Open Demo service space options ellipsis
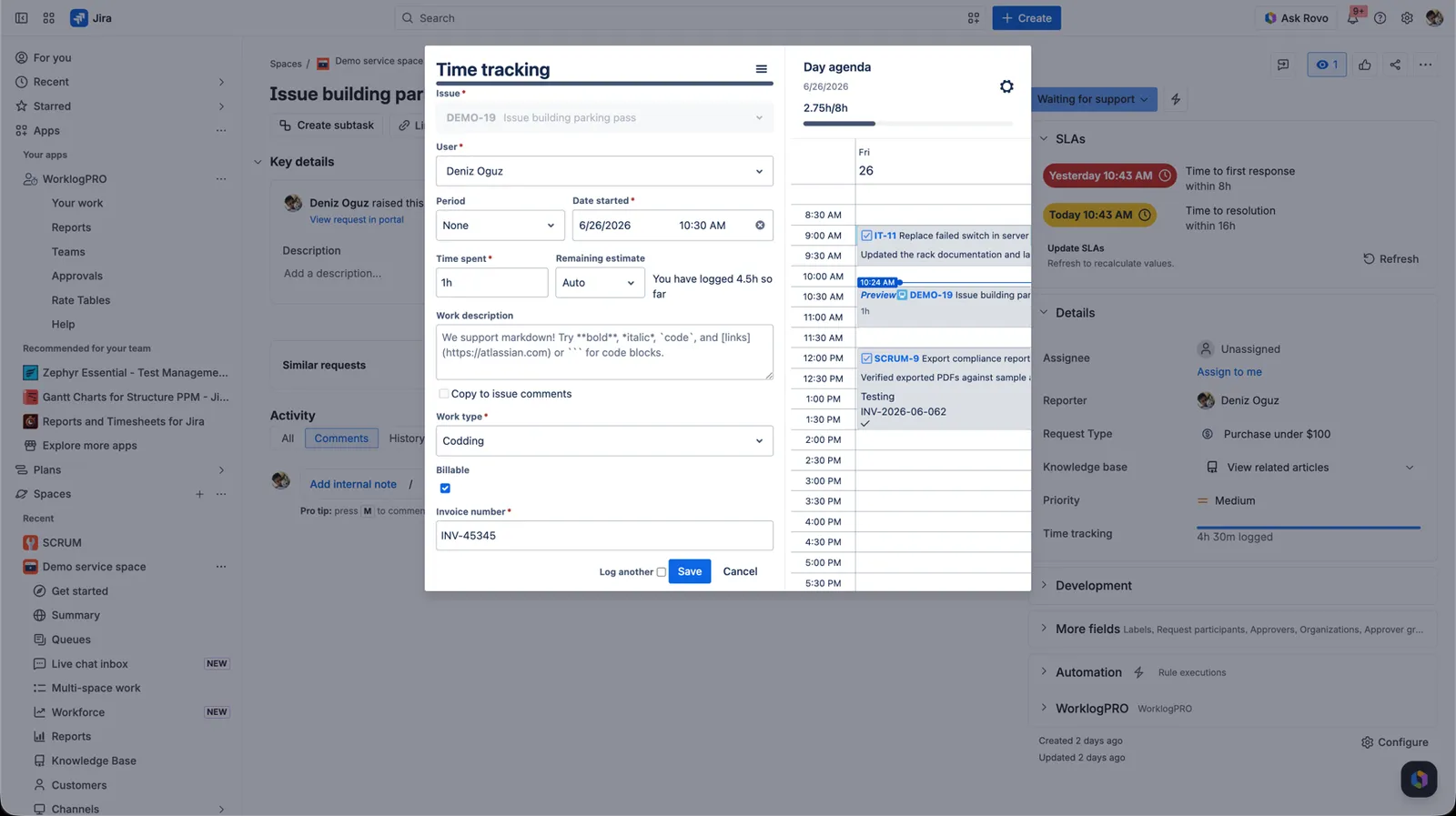Image resolution: width=1456 pixels, height=816 pixels. pos(221,567)
